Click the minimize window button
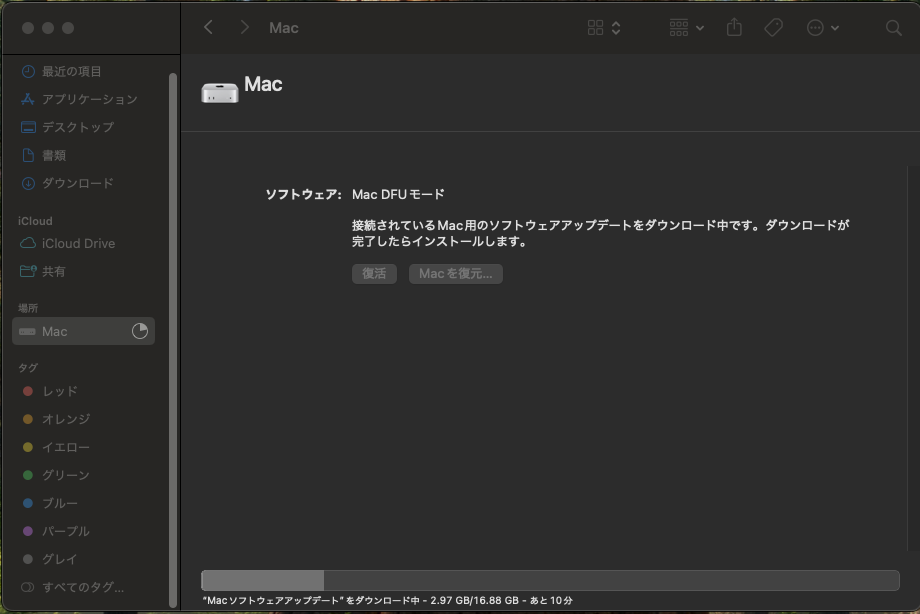The width and height of the screenshot is (920, 614). pos(48,28)
